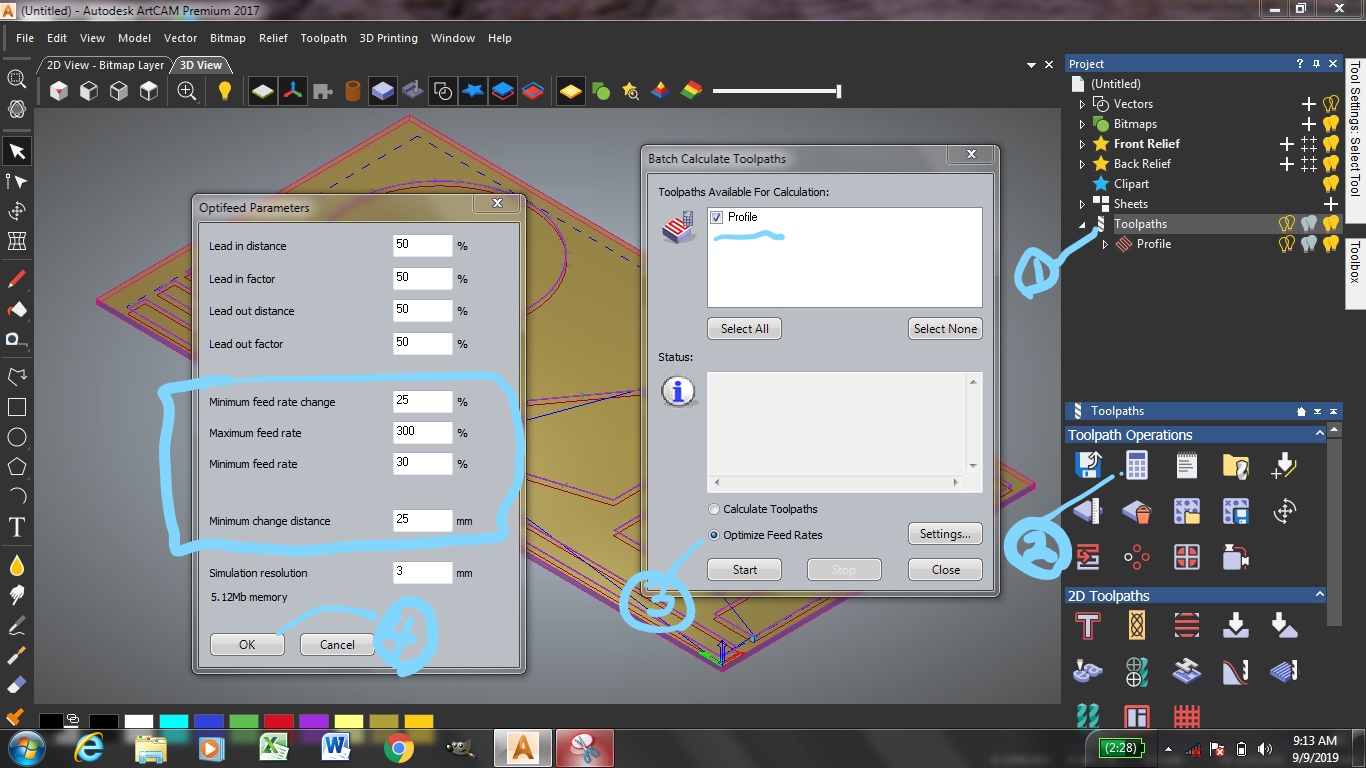The image size is (1366, 768).
Task: Expand the Bitmaps tree node
Action: pyautogui.click(x=1082, y=124)
